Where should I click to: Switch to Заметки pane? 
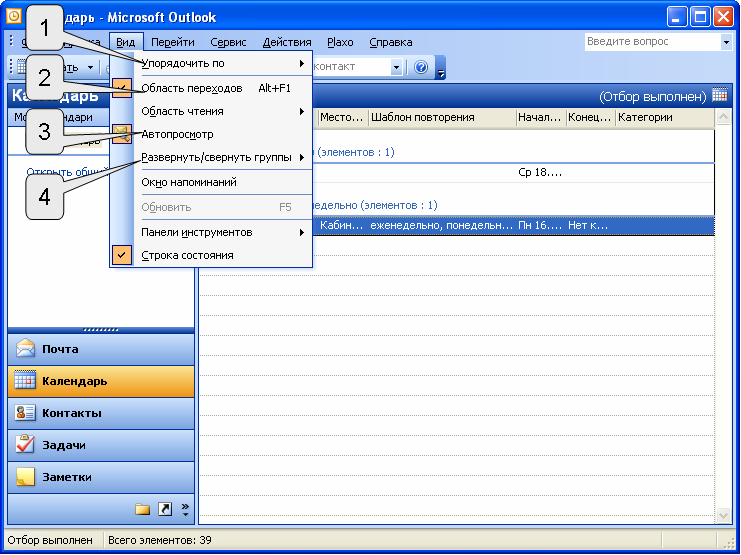pos(101,477)
